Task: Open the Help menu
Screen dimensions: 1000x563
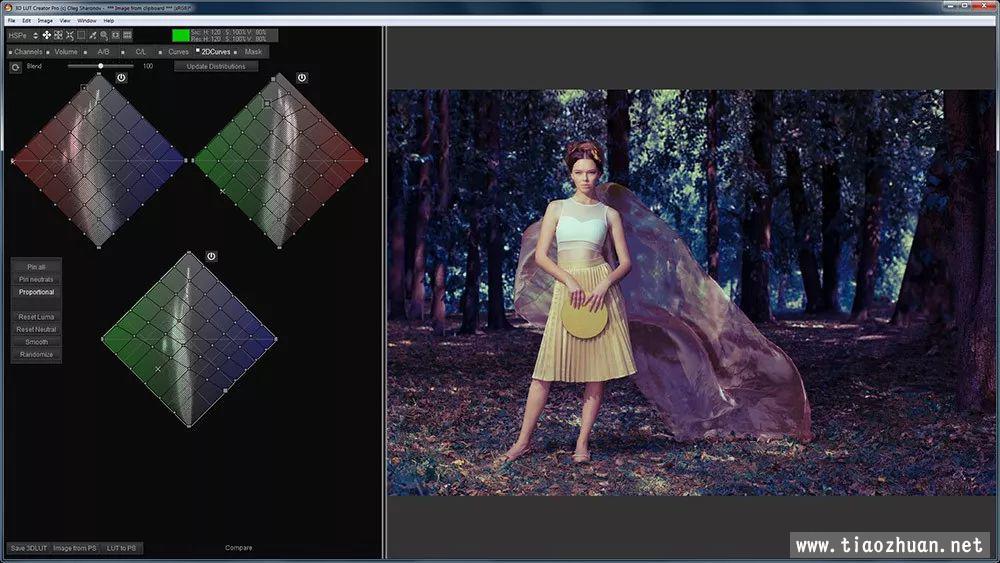Action: 108,20
